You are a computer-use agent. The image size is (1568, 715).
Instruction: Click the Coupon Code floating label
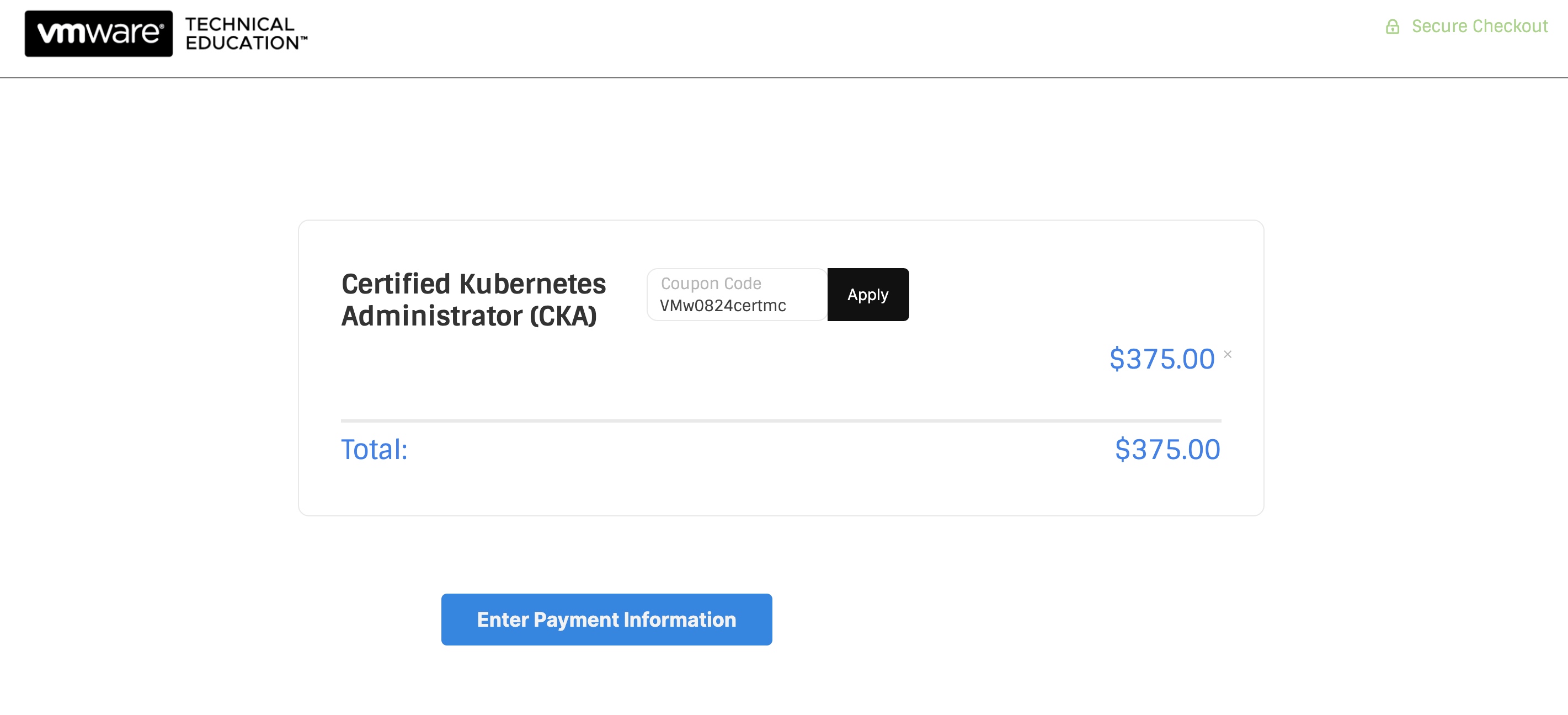pyautogui.click(x=711, y=284)
